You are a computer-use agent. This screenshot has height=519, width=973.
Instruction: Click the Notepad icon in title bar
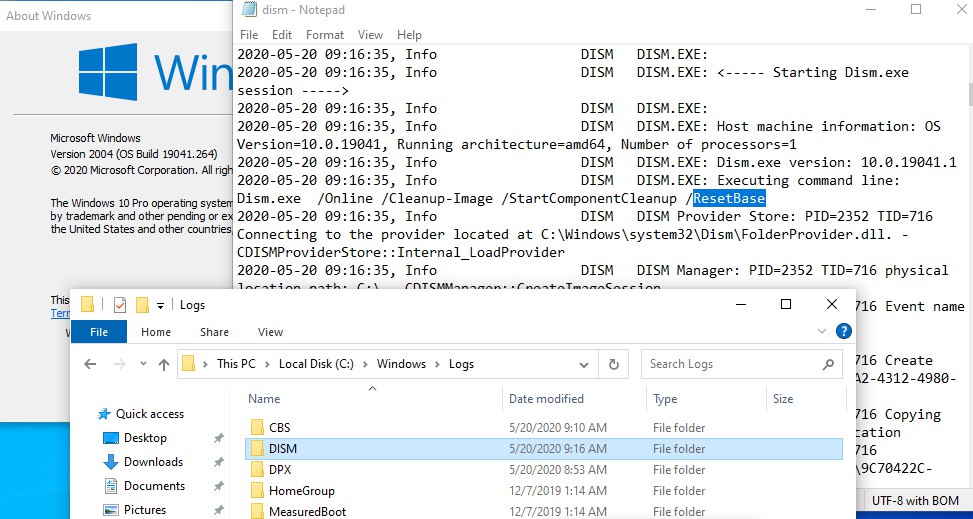249,9
